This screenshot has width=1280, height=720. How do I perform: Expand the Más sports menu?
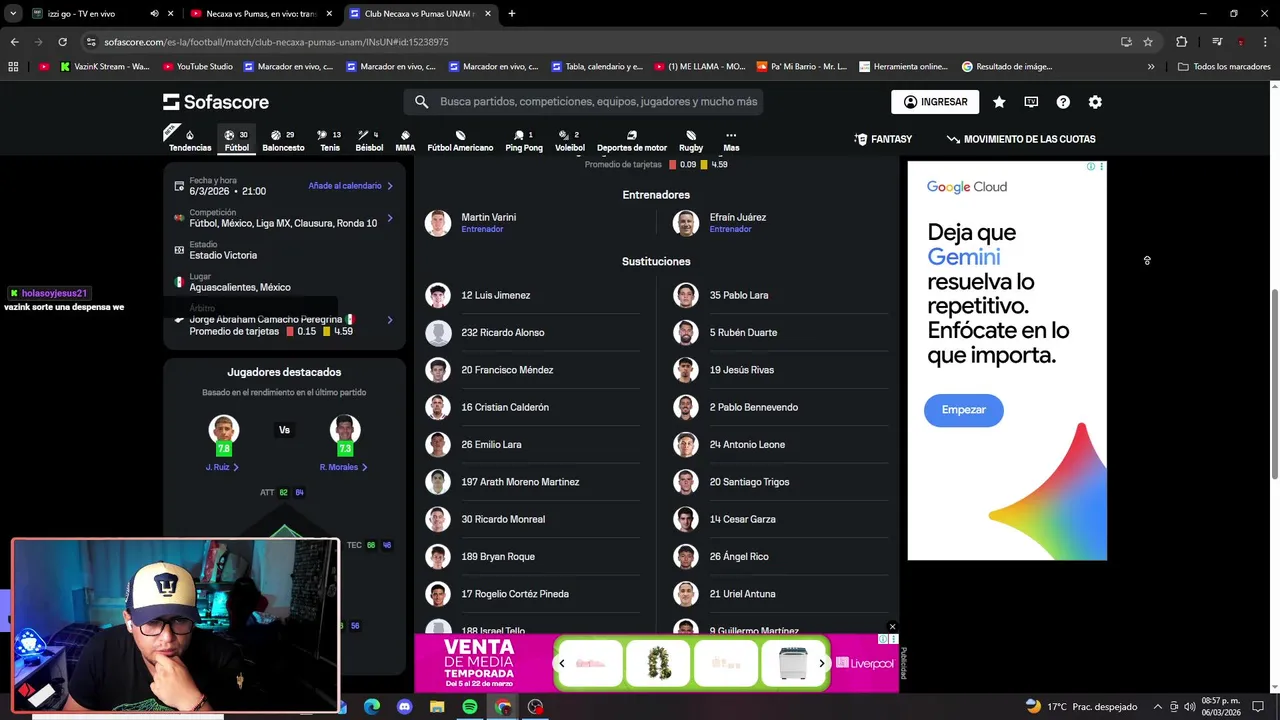[731, 140]
